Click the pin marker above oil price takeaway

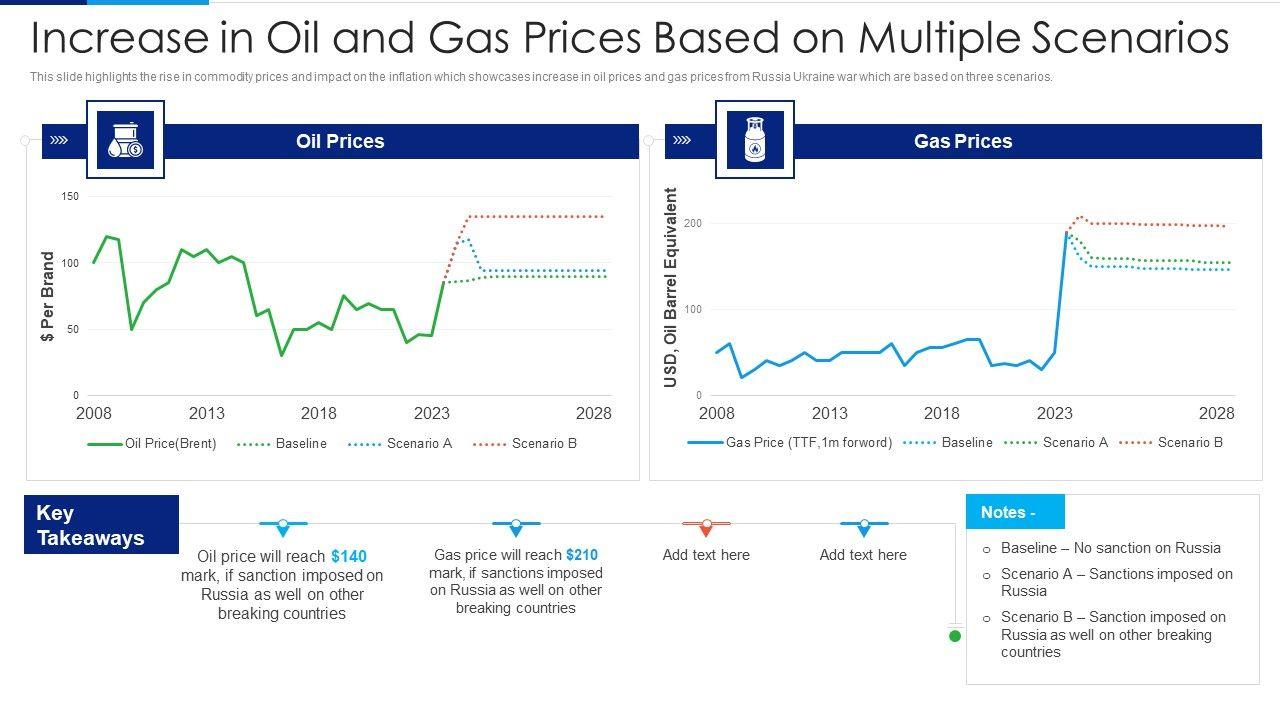(x=283, y=524)
